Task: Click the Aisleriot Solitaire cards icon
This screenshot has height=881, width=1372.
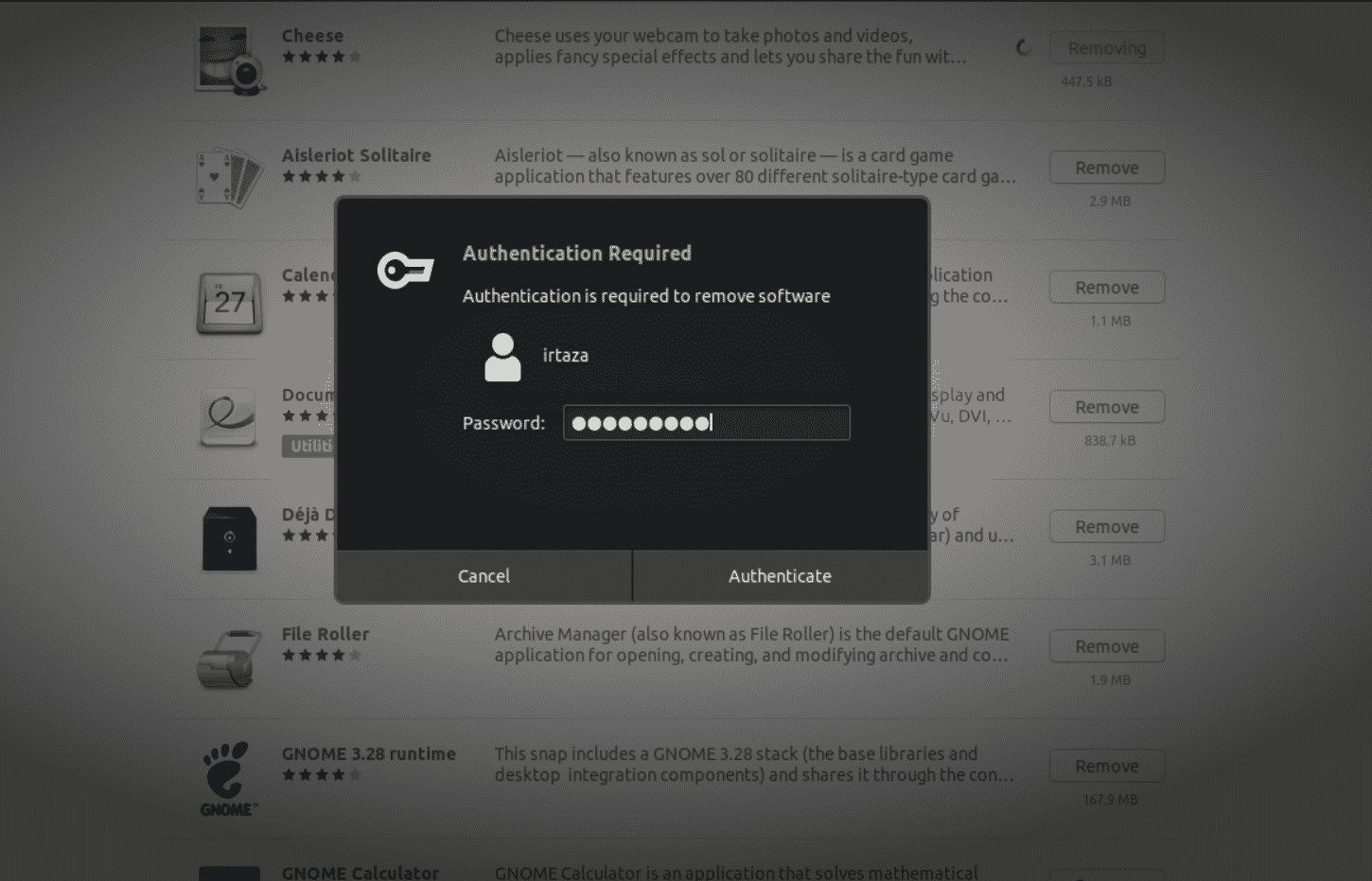Action: coord(229,178)
